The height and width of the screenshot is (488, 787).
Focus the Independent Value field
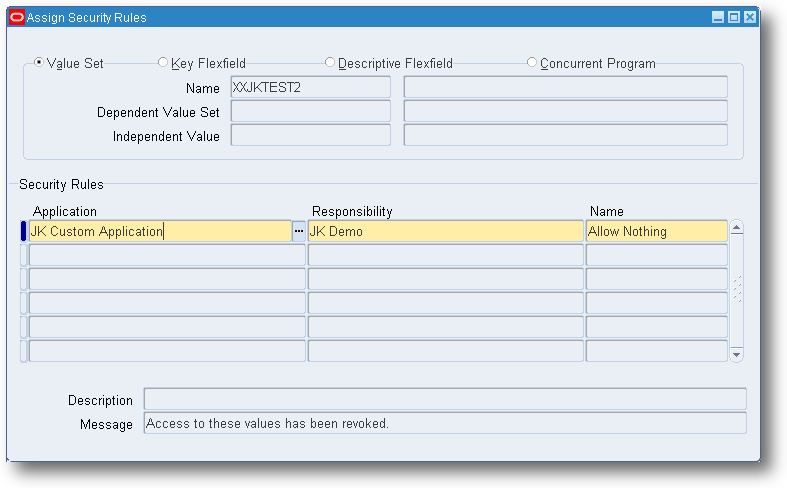point(311,136)
